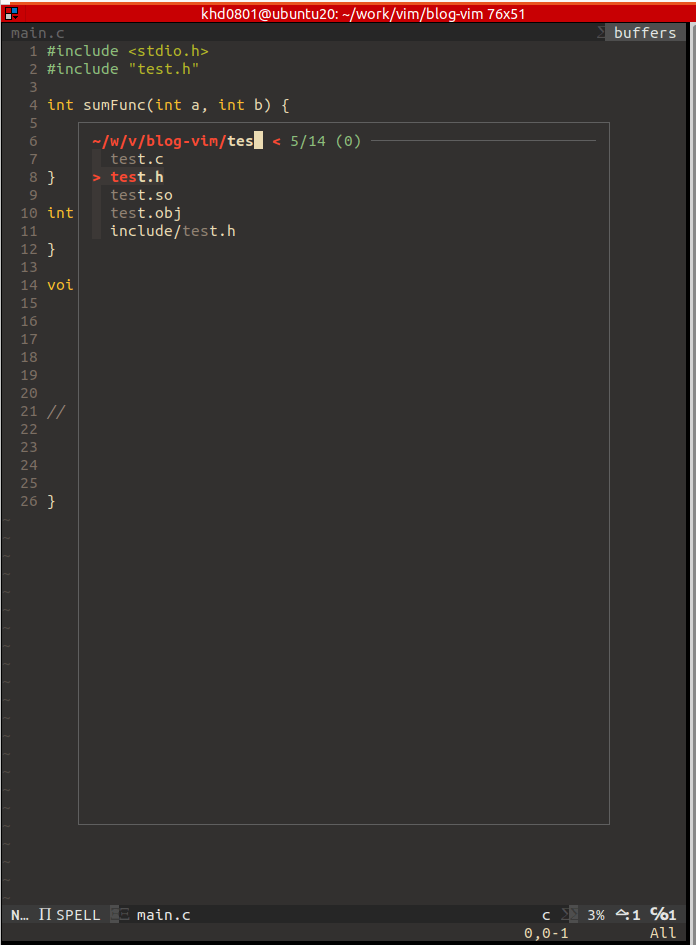Select the "c" filetype indicator in the statusline
696x945 pixels.
coord(545,914)
